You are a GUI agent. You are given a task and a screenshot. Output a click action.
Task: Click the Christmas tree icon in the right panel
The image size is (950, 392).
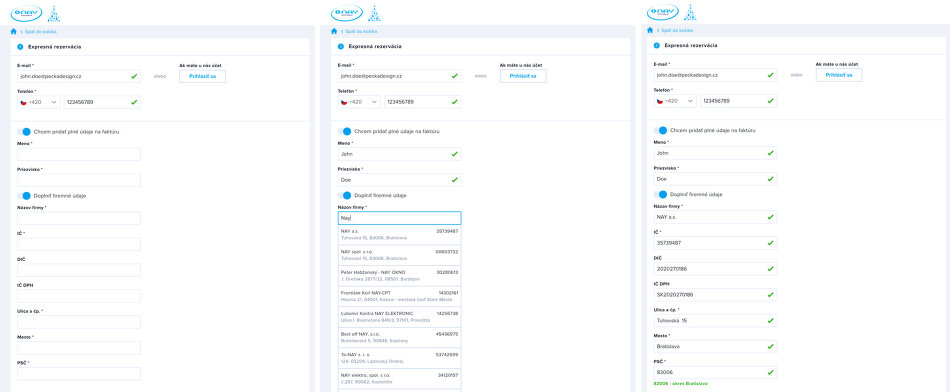[690, 12]
